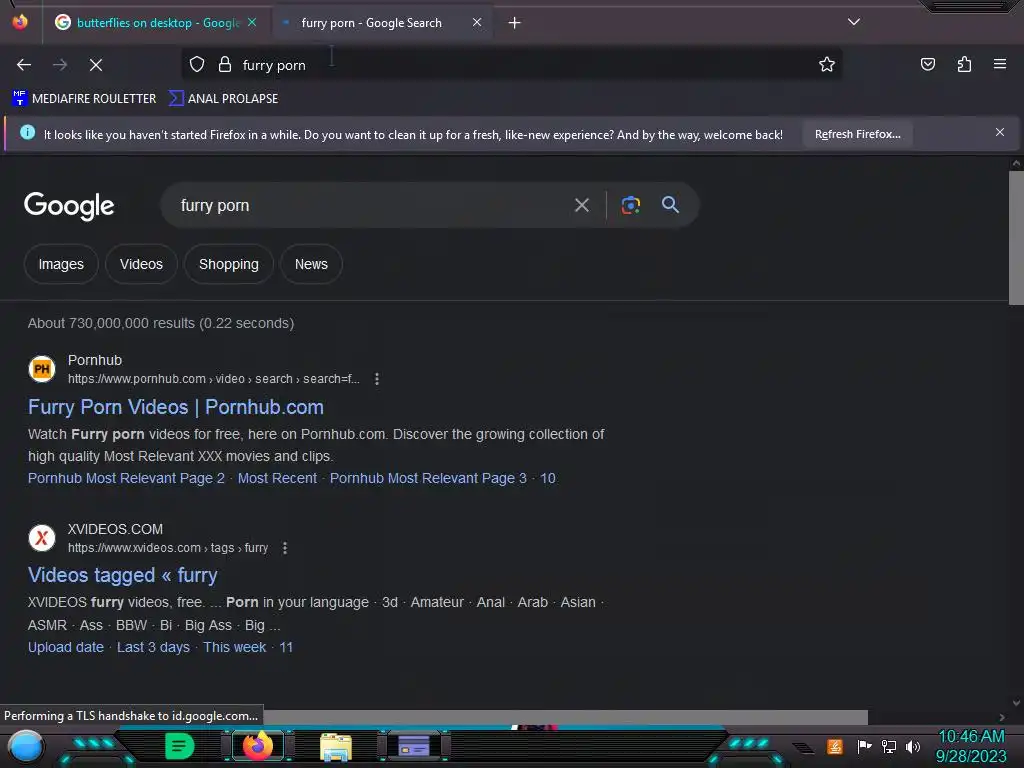Save page to Pocket

(928, 64)
